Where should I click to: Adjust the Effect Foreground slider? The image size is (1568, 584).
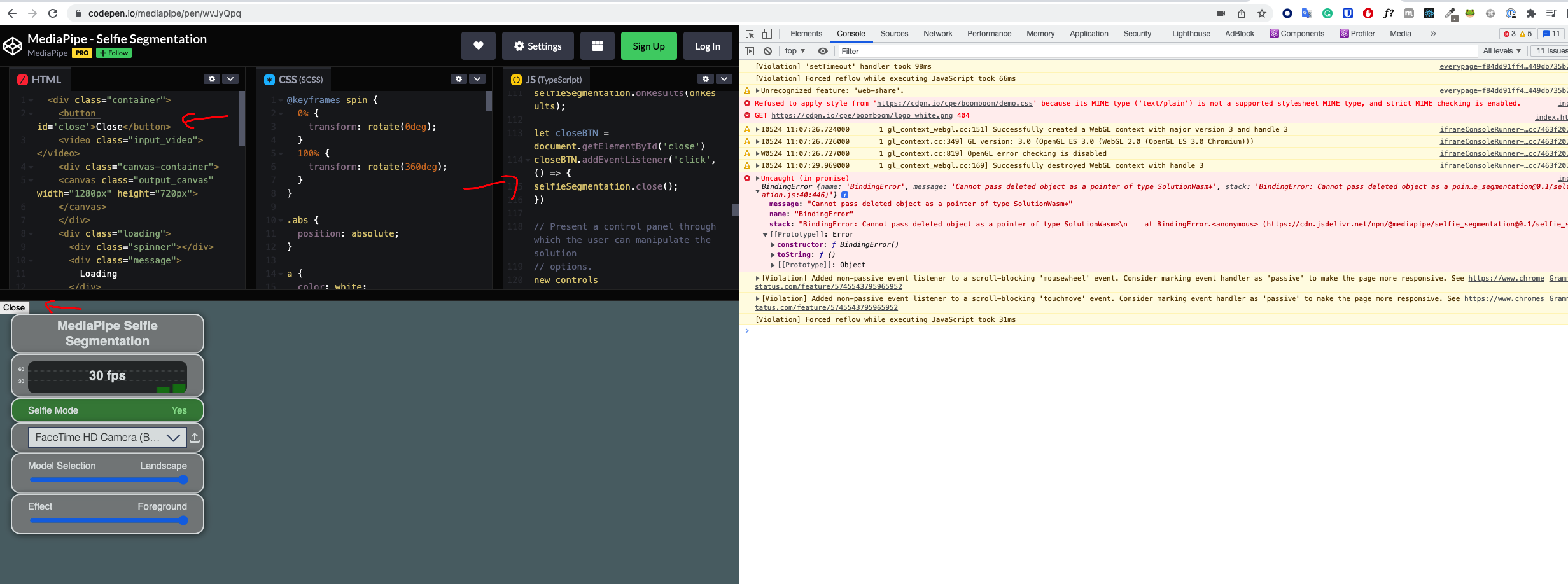(108, 520)
